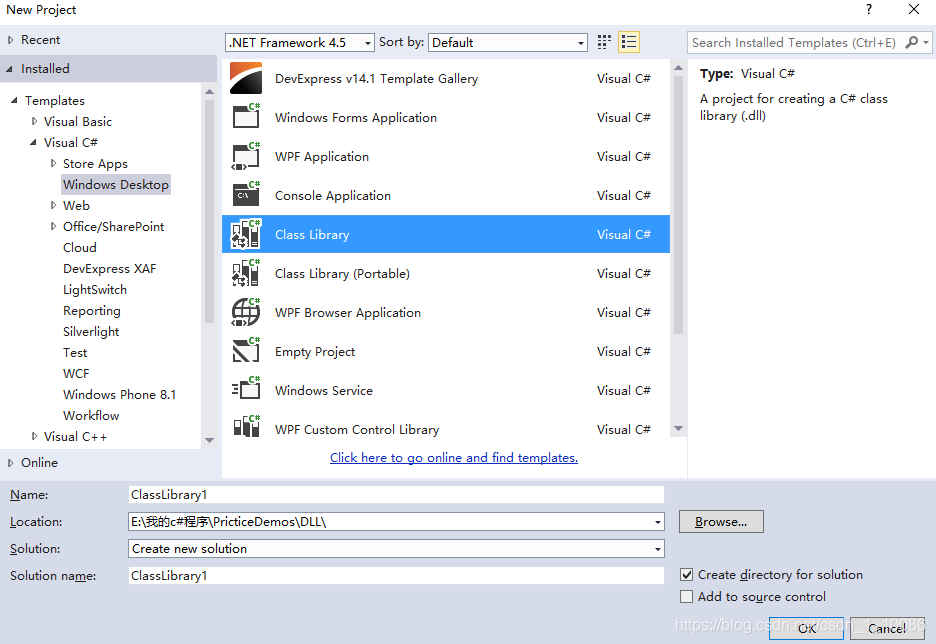The image size is (936, 644).
Task: Select the Workflow category
Action: (x=91, y=415)
